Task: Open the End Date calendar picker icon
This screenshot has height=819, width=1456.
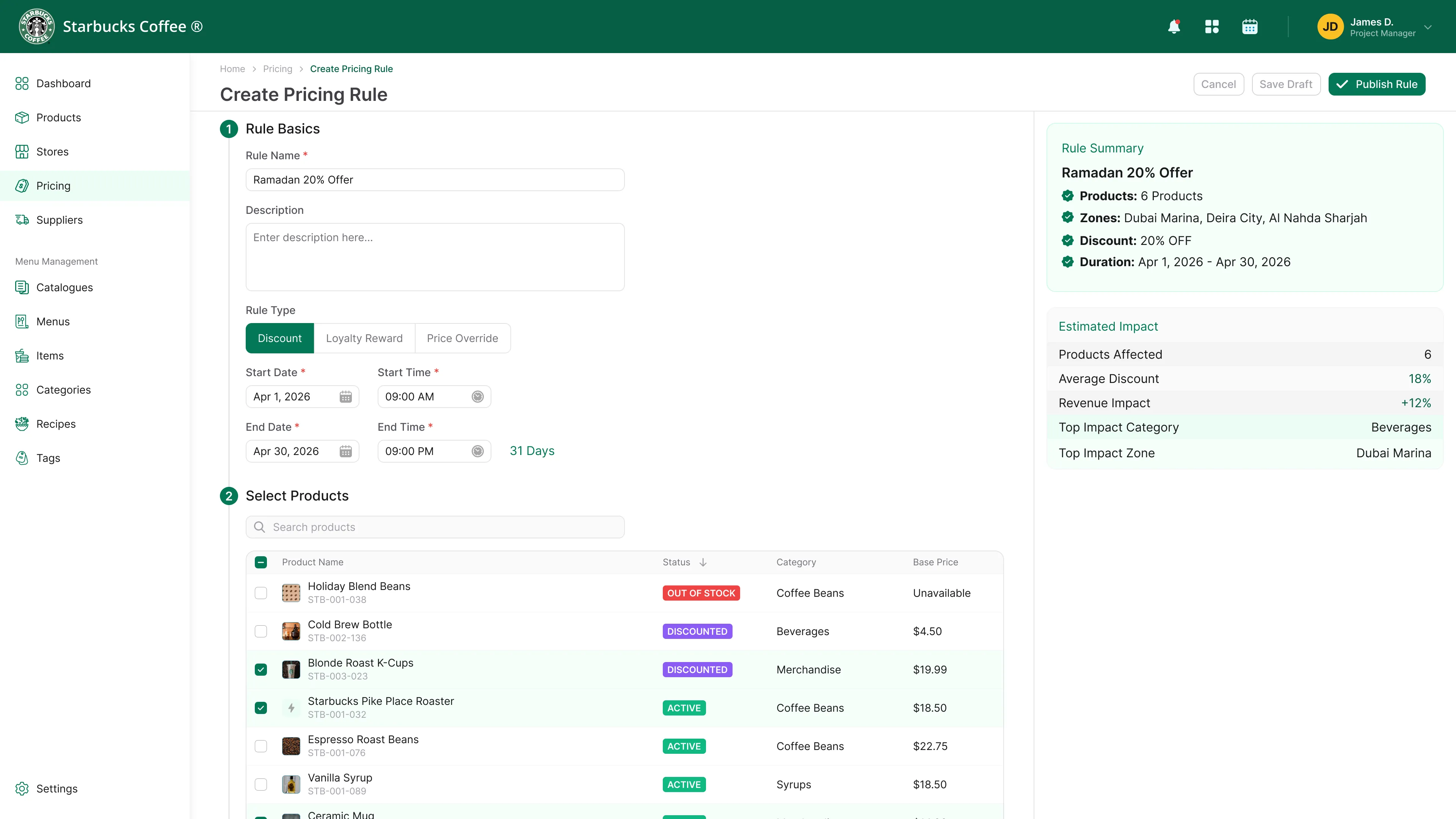Action: (345, 451)
